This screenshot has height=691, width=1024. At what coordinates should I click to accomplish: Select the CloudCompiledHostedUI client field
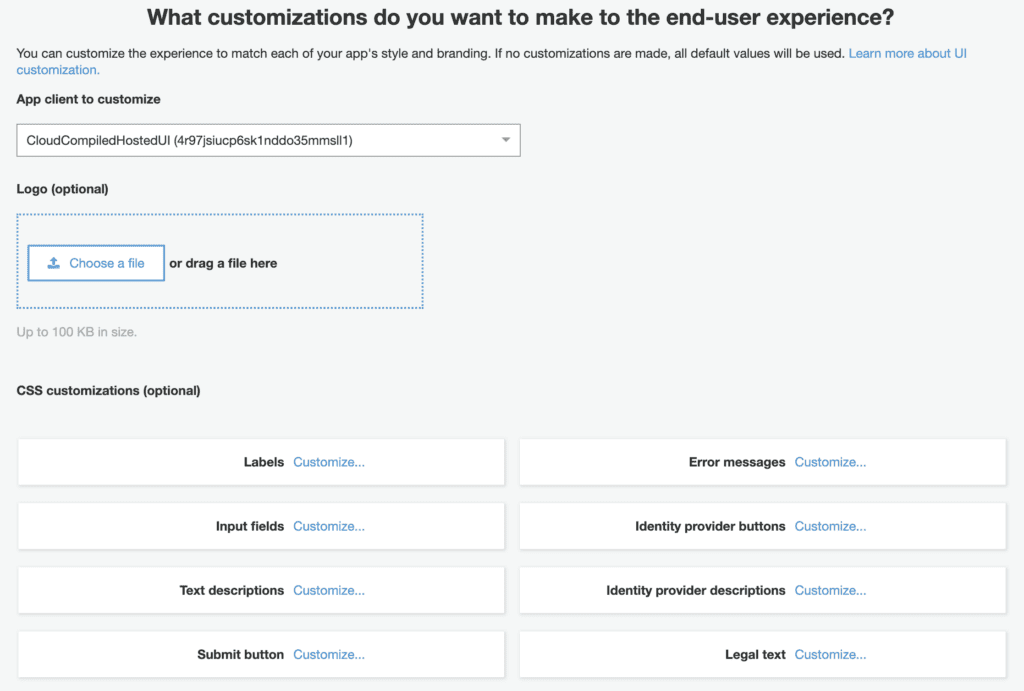[268, 140]
